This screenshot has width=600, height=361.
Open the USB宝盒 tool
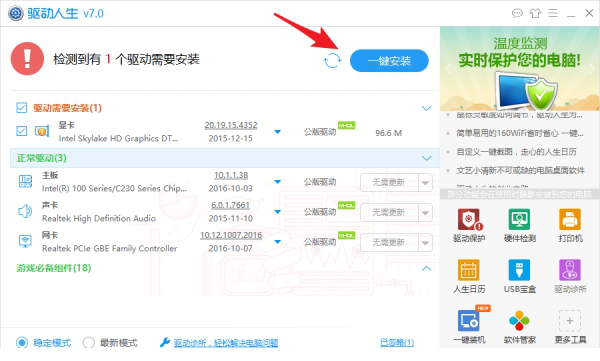pyautogui.click(x=519, y=276)
